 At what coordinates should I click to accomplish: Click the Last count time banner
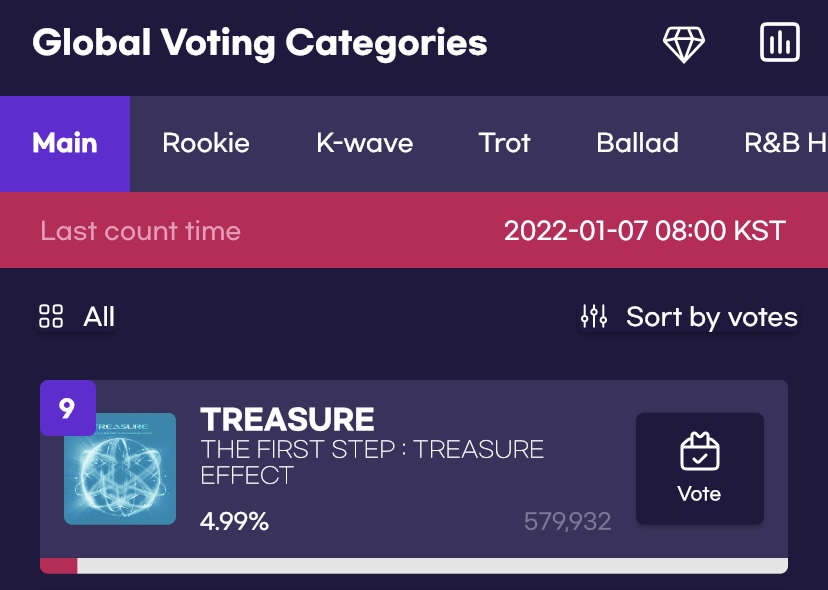pyautogui.click(x=413, y=231)
